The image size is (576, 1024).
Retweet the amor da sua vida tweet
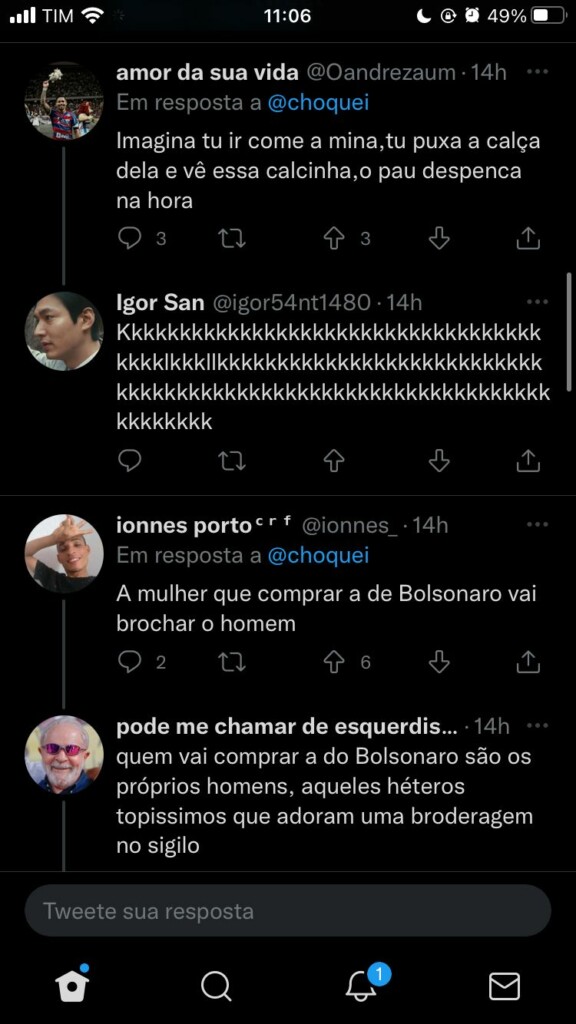click(231, 239)
